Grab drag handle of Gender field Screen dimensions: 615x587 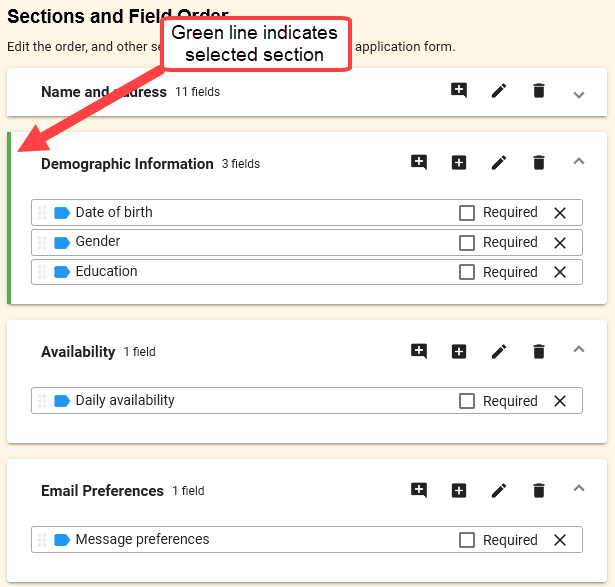pos(42,243)
